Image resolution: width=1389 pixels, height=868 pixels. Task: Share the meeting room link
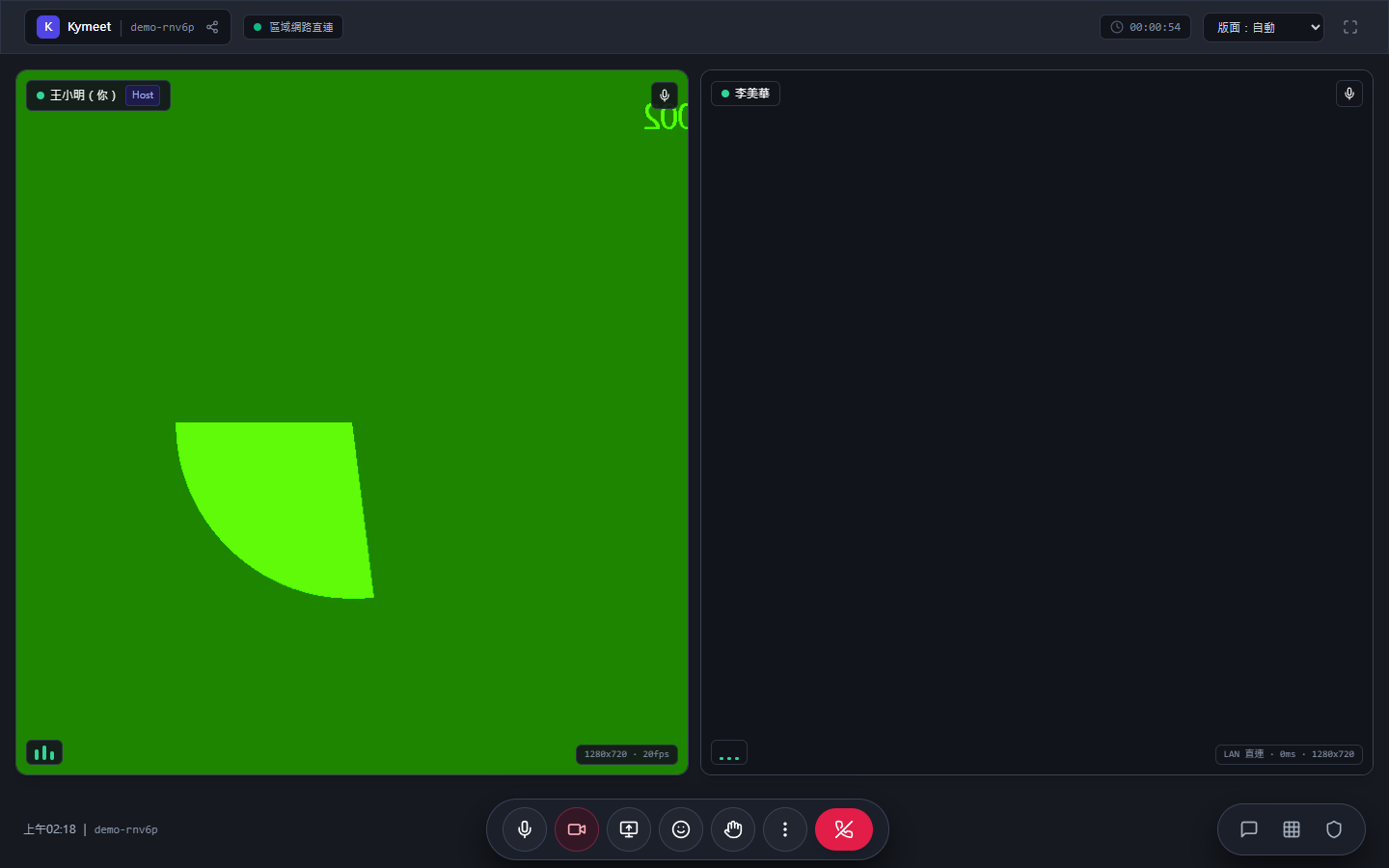click(212, 27)
